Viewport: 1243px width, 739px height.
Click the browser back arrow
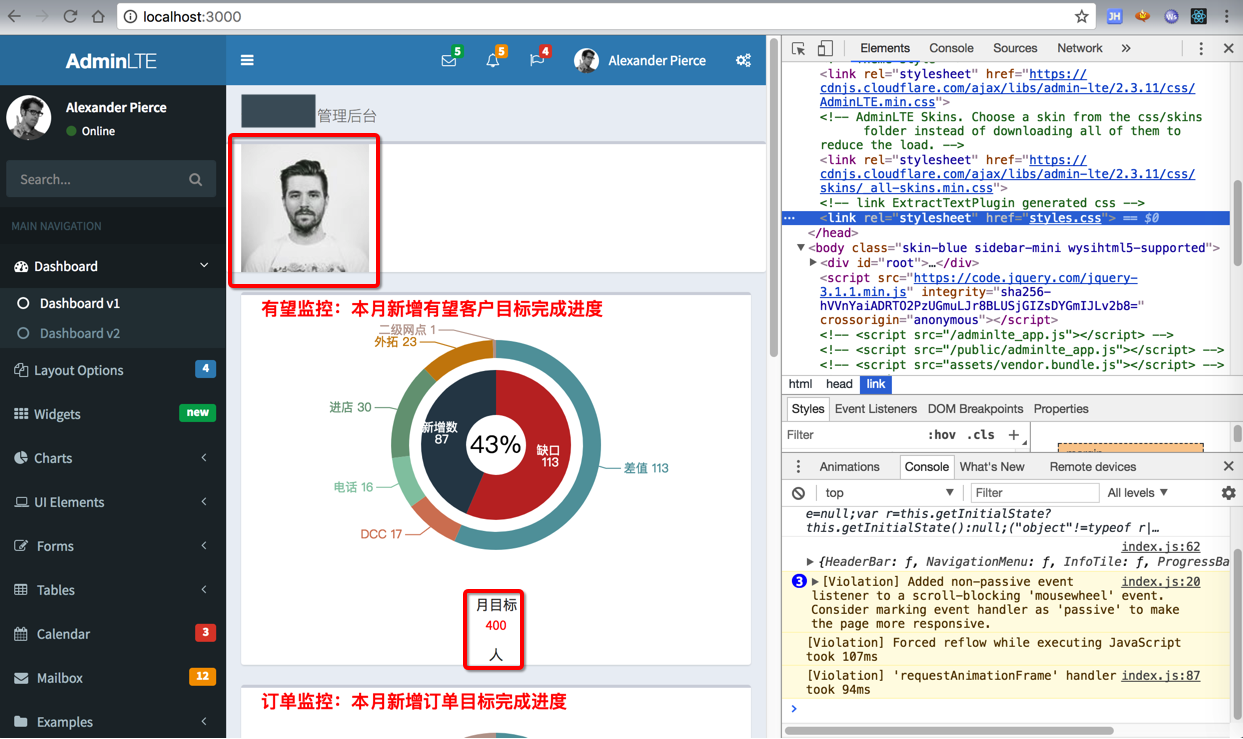tap(14, 17)
